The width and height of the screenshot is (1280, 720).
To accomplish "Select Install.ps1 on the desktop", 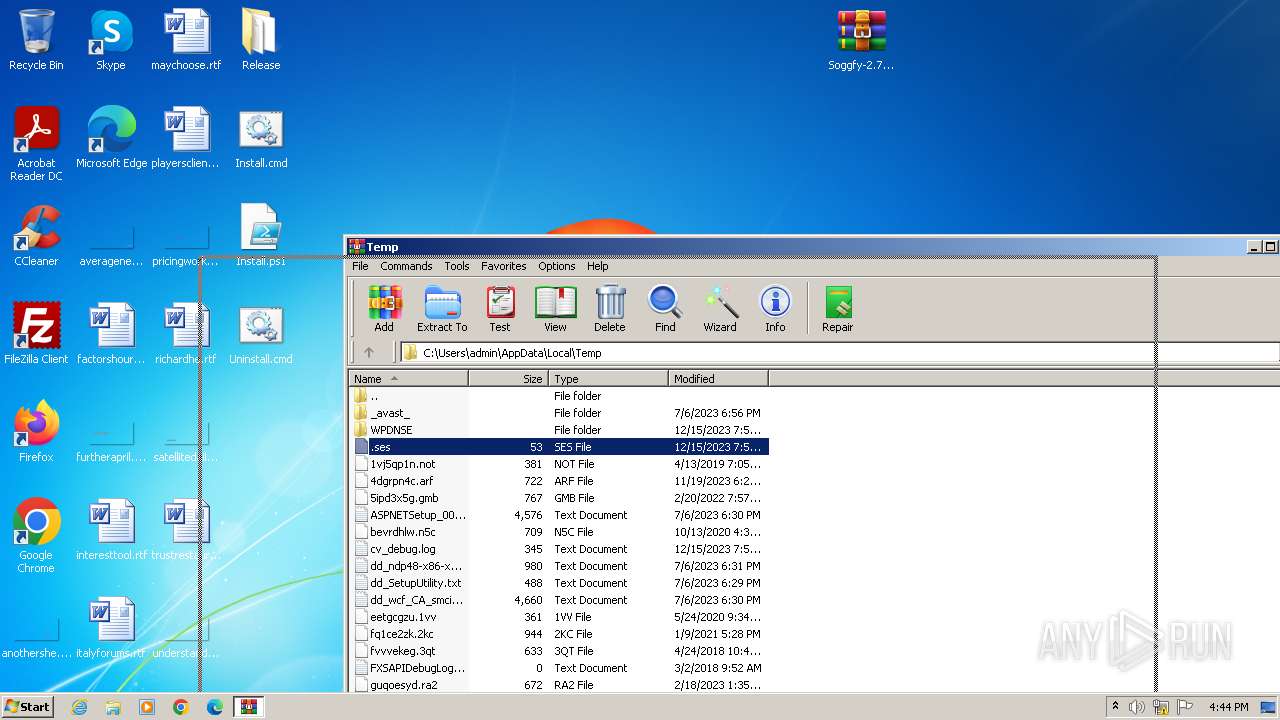I will [260, 236].
